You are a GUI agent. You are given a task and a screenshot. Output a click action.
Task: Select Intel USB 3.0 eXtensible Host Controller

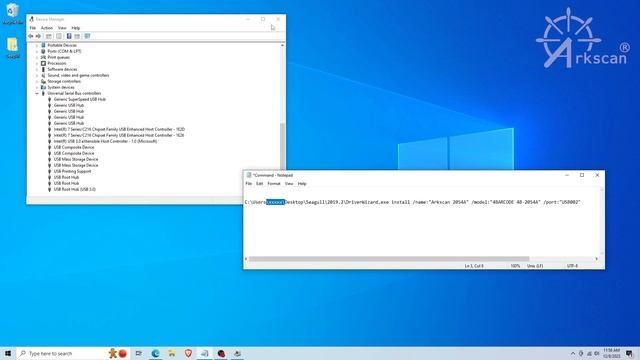pyautogui.click(x=105, y=141)
